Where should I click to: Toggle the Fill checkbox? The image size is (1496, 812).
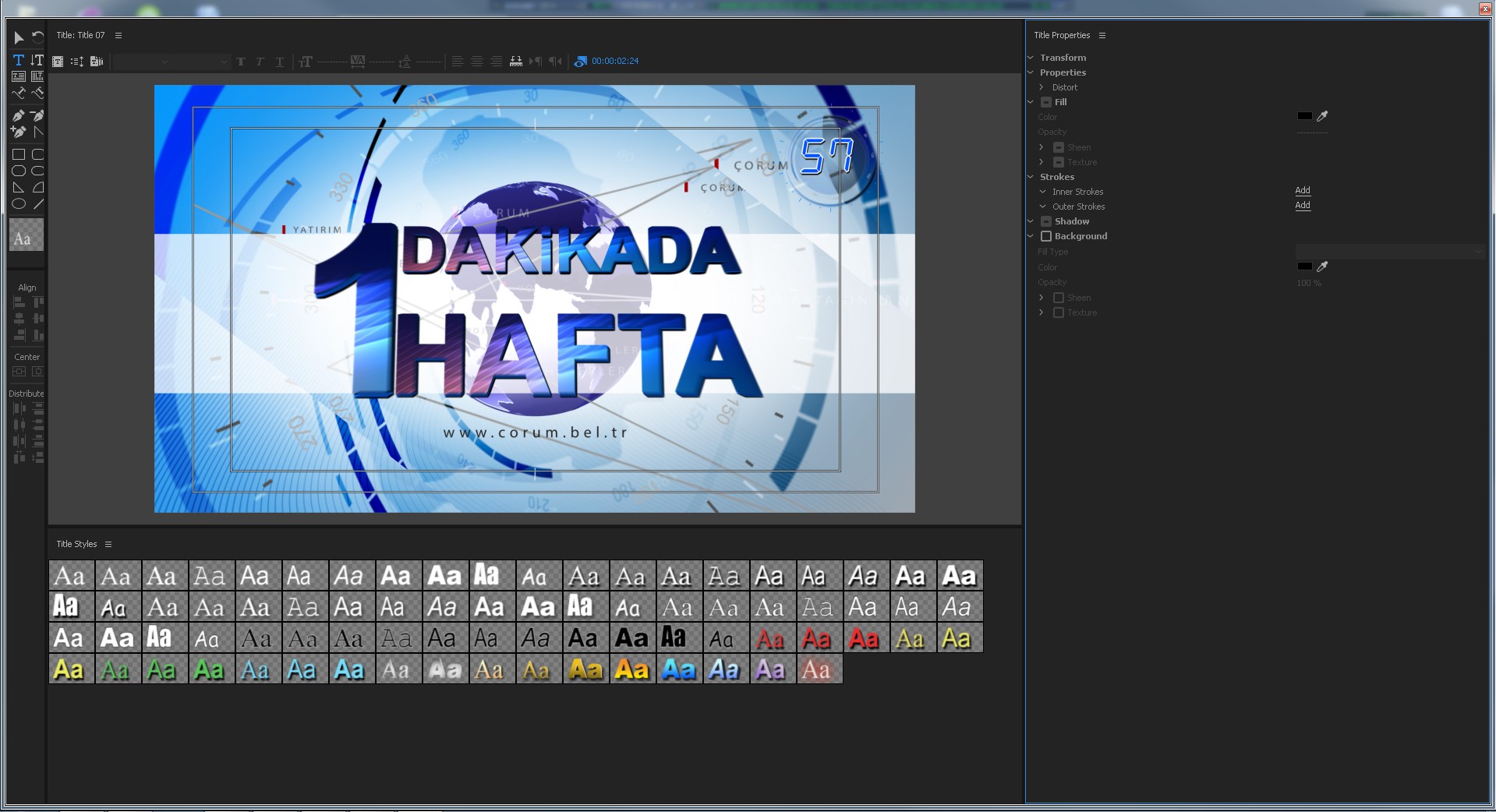click(x=1046, y=102)
